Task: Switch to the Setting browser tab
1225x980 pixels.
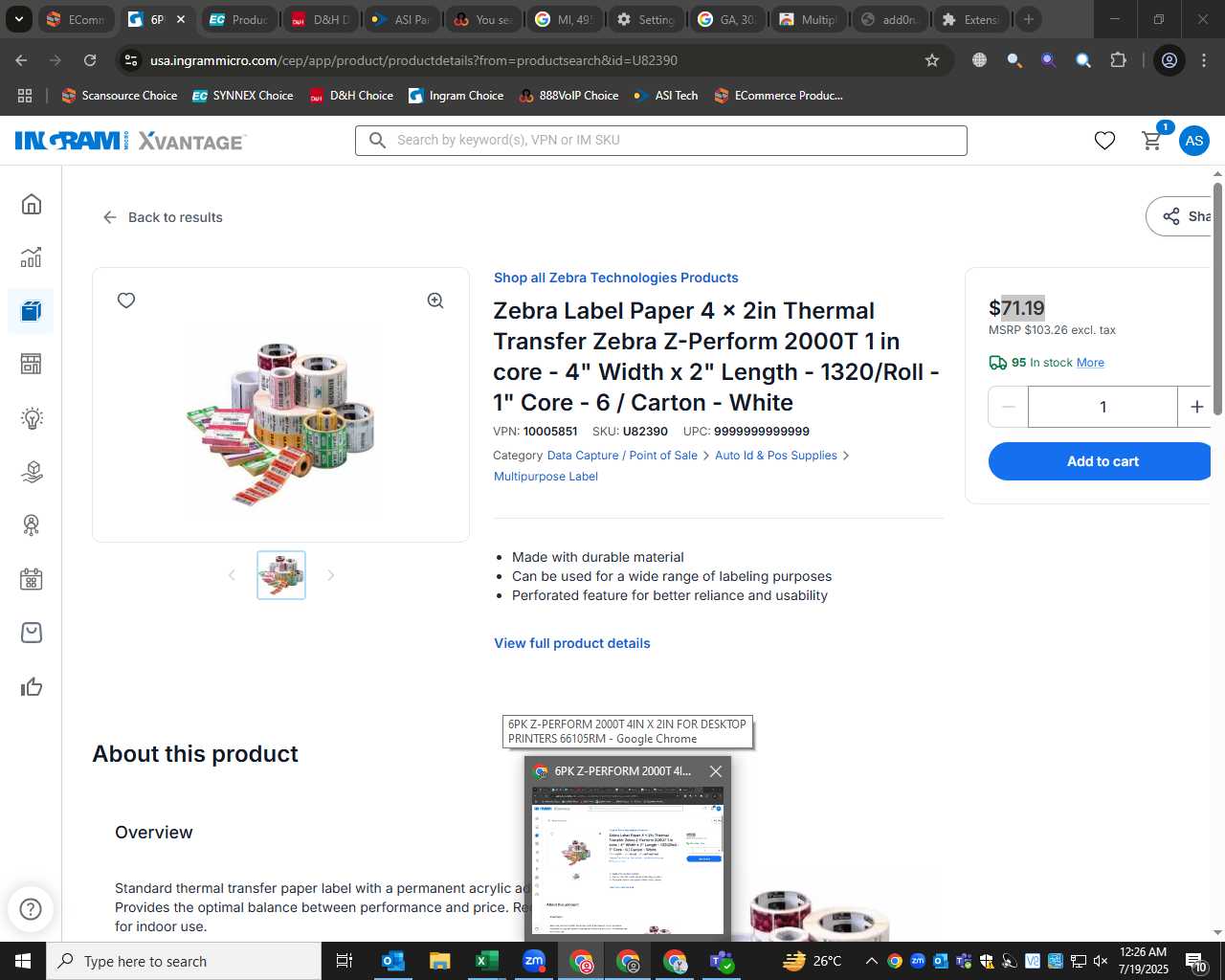Action: tap(646, 19)
